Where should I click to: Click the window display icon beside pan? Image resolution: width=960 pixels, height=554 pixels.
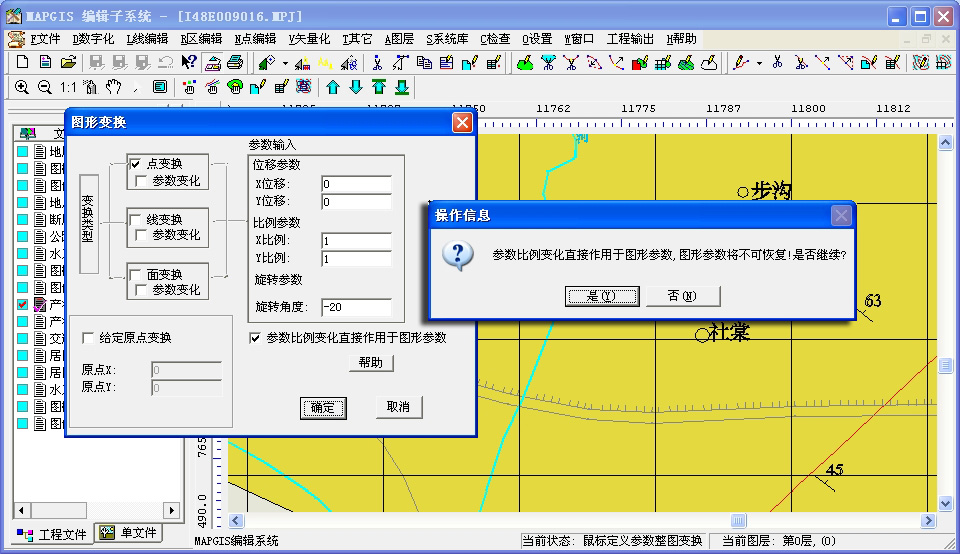click(160, 88)
